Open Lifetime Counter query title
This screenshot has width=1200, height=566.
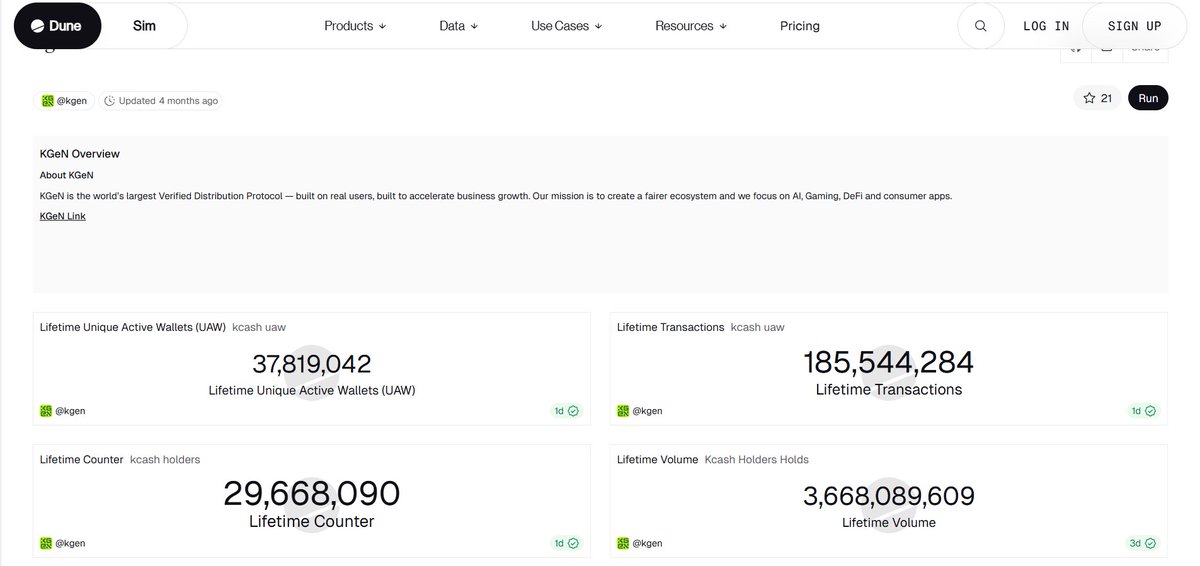[x=82, y=460]
